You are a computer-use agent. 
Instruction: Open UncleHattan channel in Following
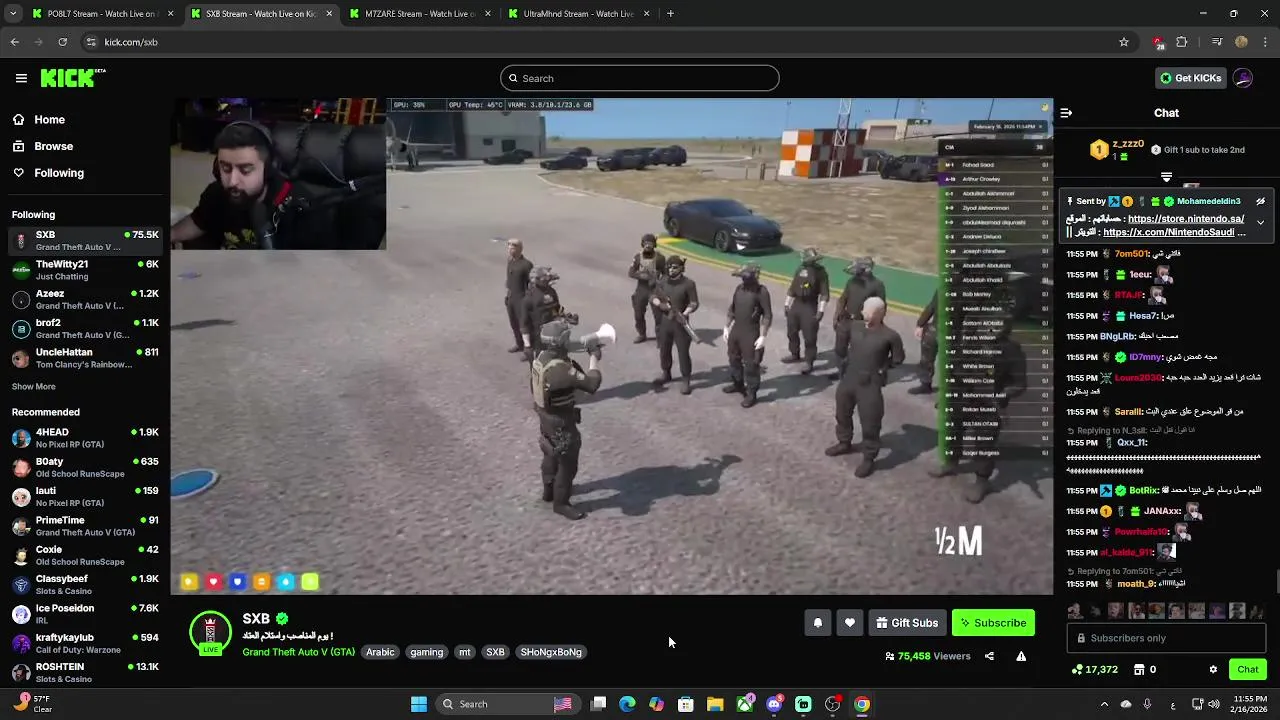click(x=85, y=358)
